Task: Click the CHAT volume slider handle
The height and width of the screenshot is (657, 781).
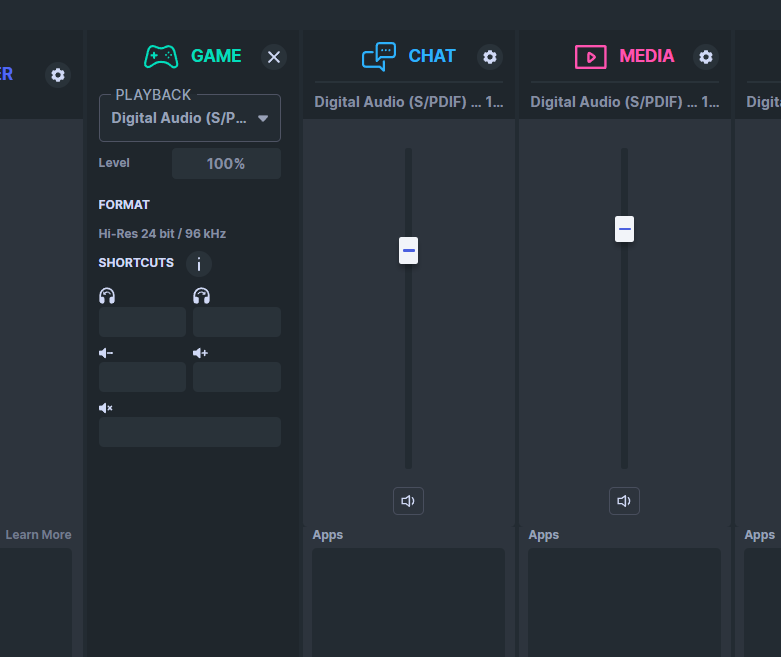Action: [x=408, y=251]
